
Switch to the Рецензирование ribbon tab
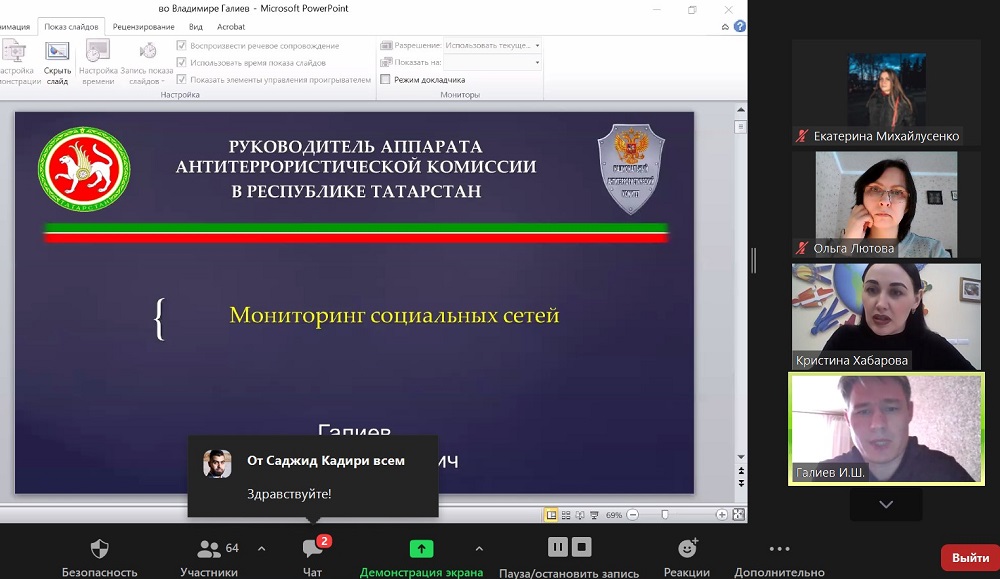pyautogui.click(x=142, y=27)
